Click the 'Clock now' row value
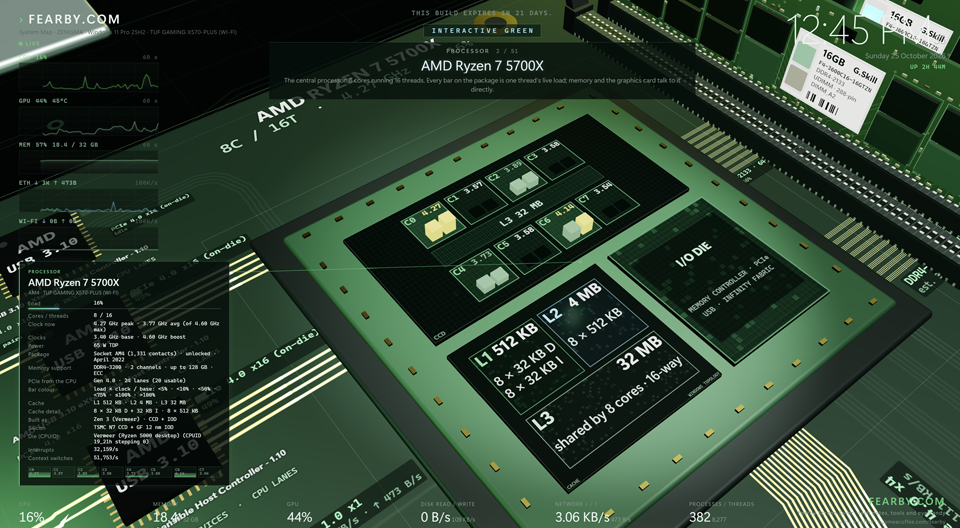960x528 pixels. pyautogui.click(x=156, y=326)
